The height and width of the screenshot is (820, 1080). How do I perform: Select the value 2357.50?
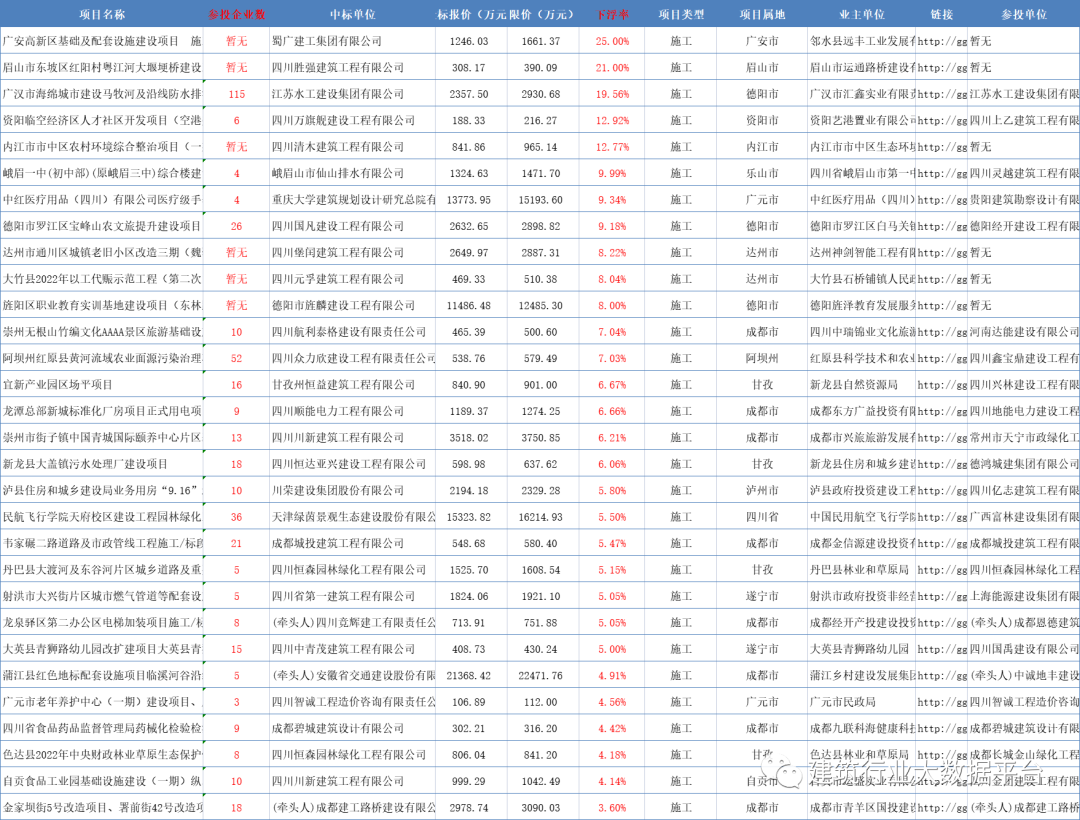(469, 94)
